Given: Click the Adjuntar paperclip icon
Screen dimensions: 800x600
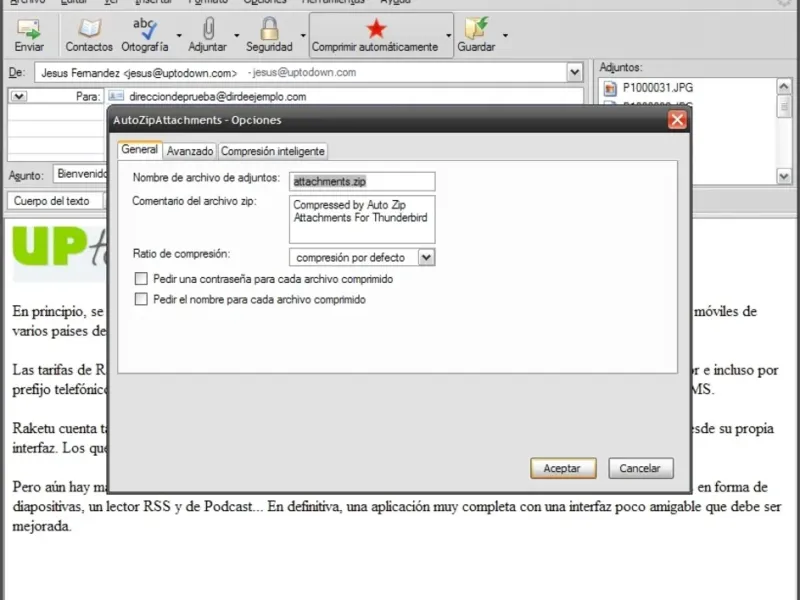Looking at the screenshot, I should coord(208,28).
